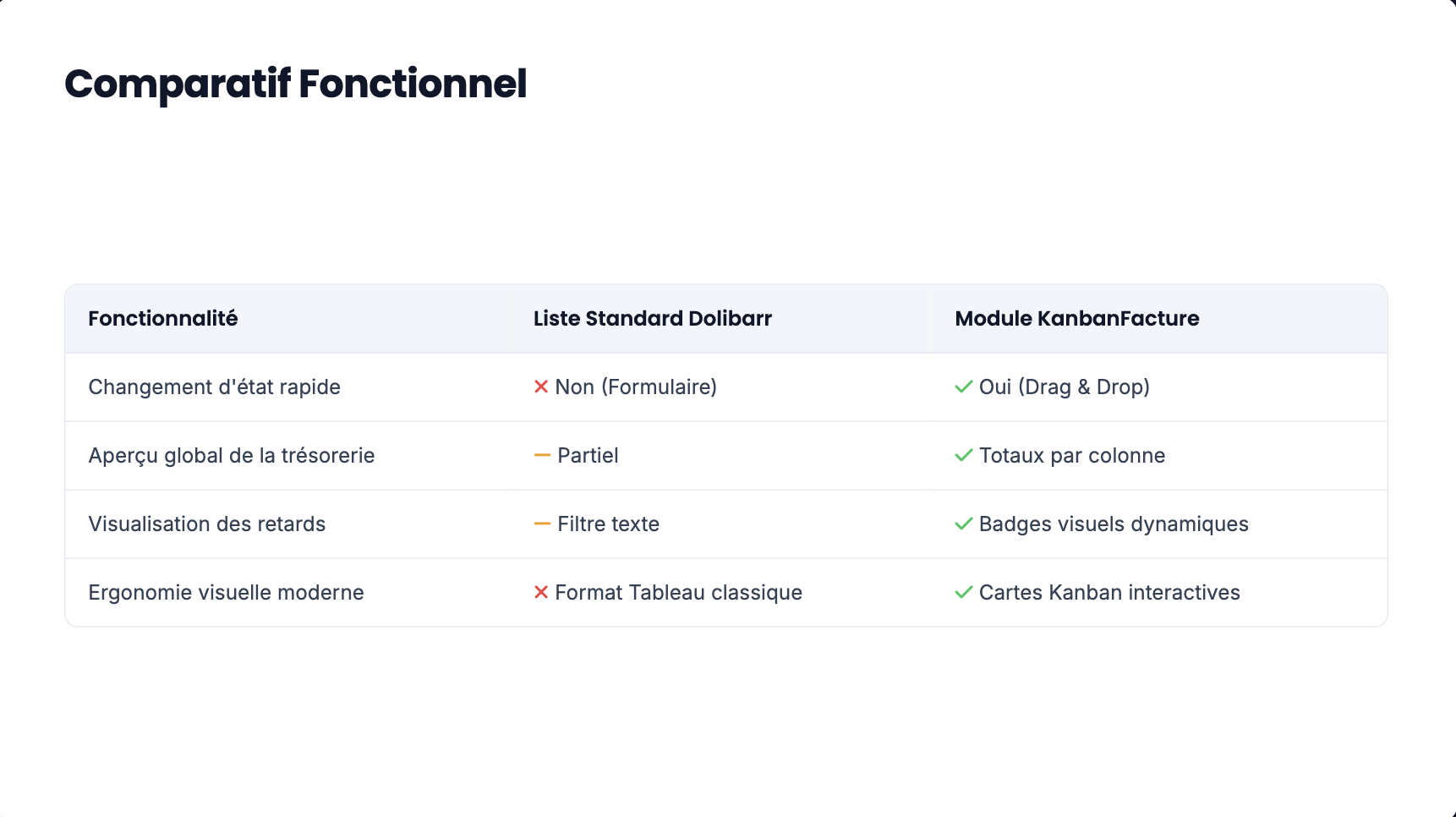
Task: Click the red cross beside Non (Formulaire)
Action: [x=541, y=387]
